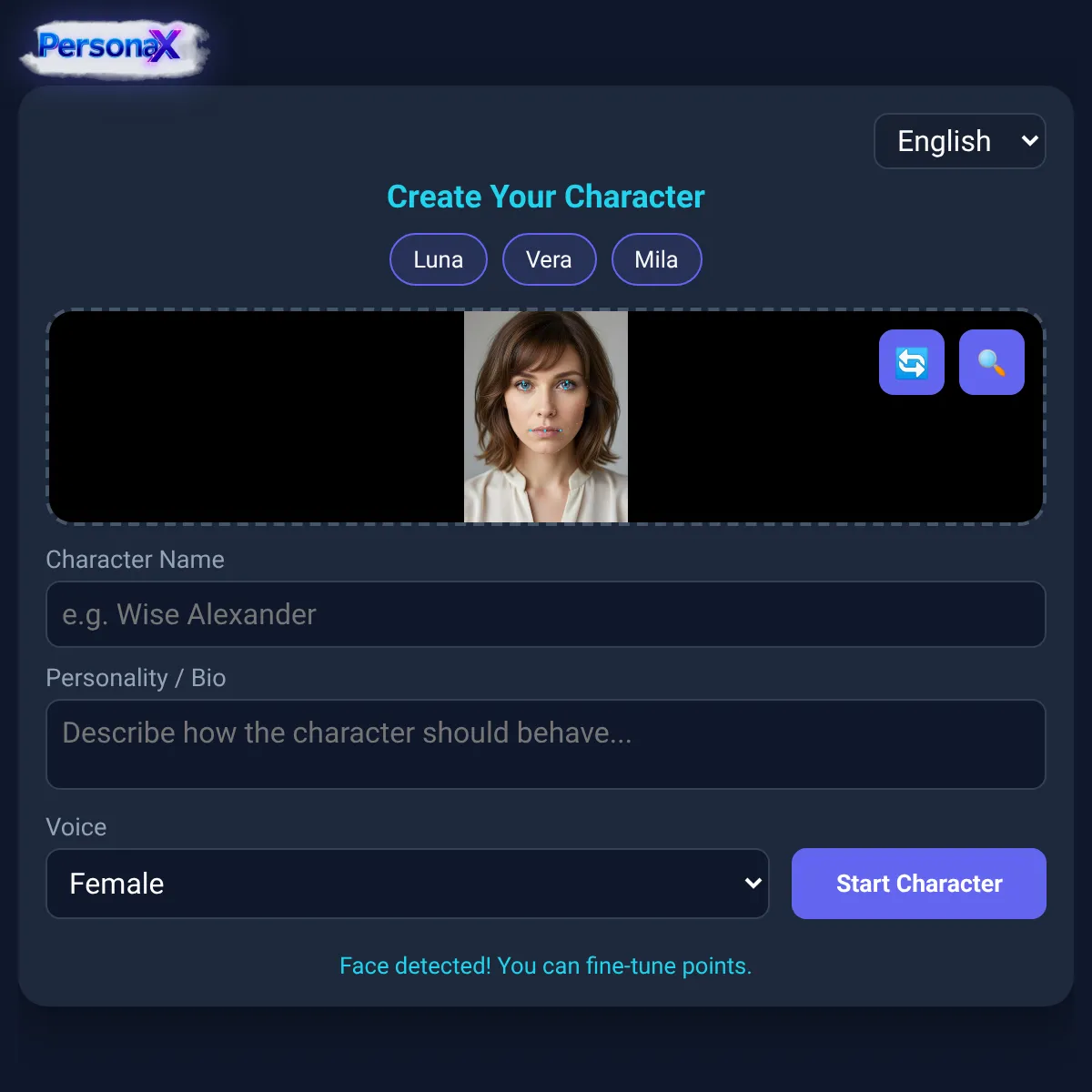Screen dimensions: 1092x1092
Task: Click the swap image arrows icon
Action: [912, 362]
